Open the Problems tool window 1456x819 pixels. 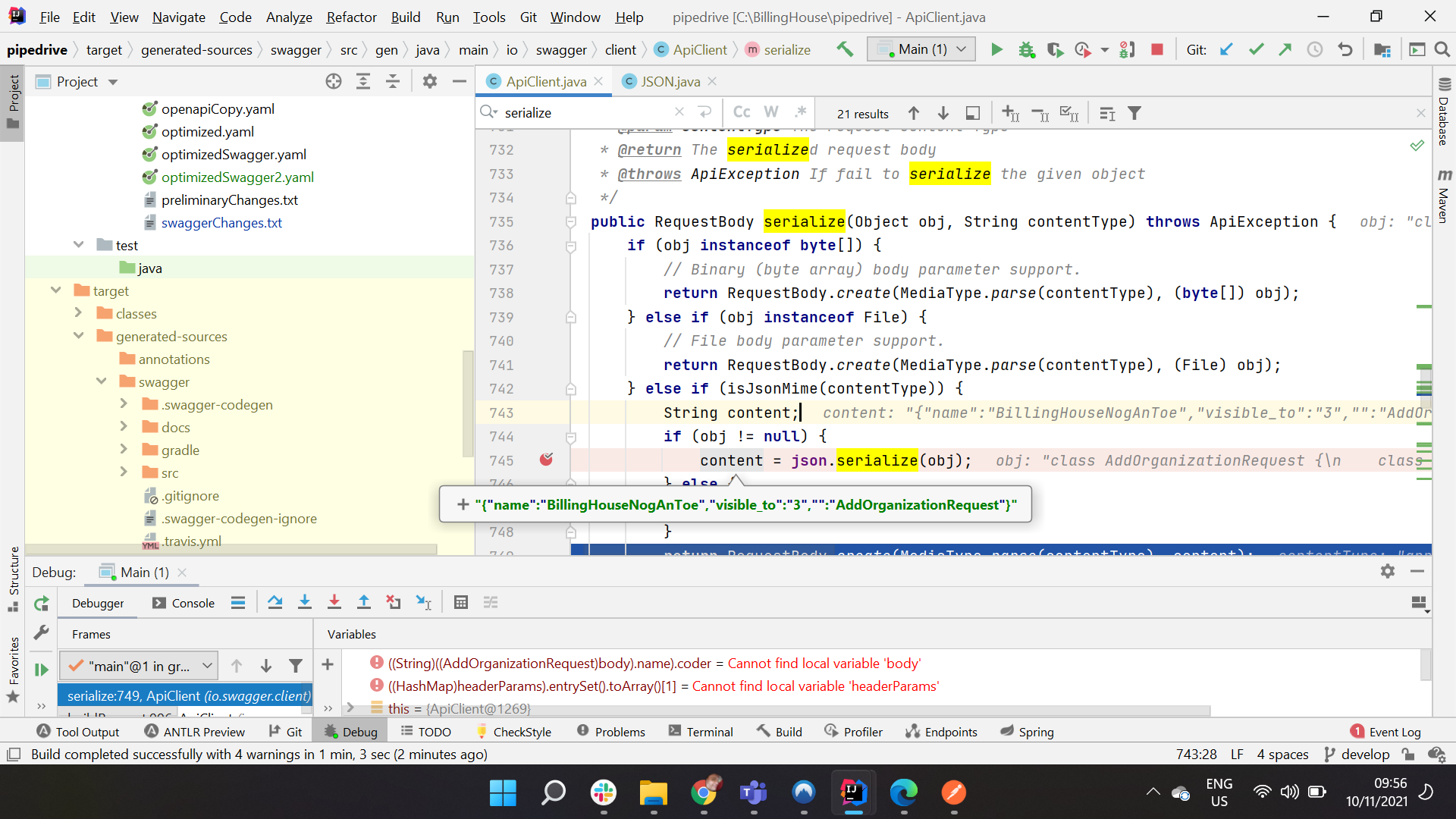pos(611,732)
